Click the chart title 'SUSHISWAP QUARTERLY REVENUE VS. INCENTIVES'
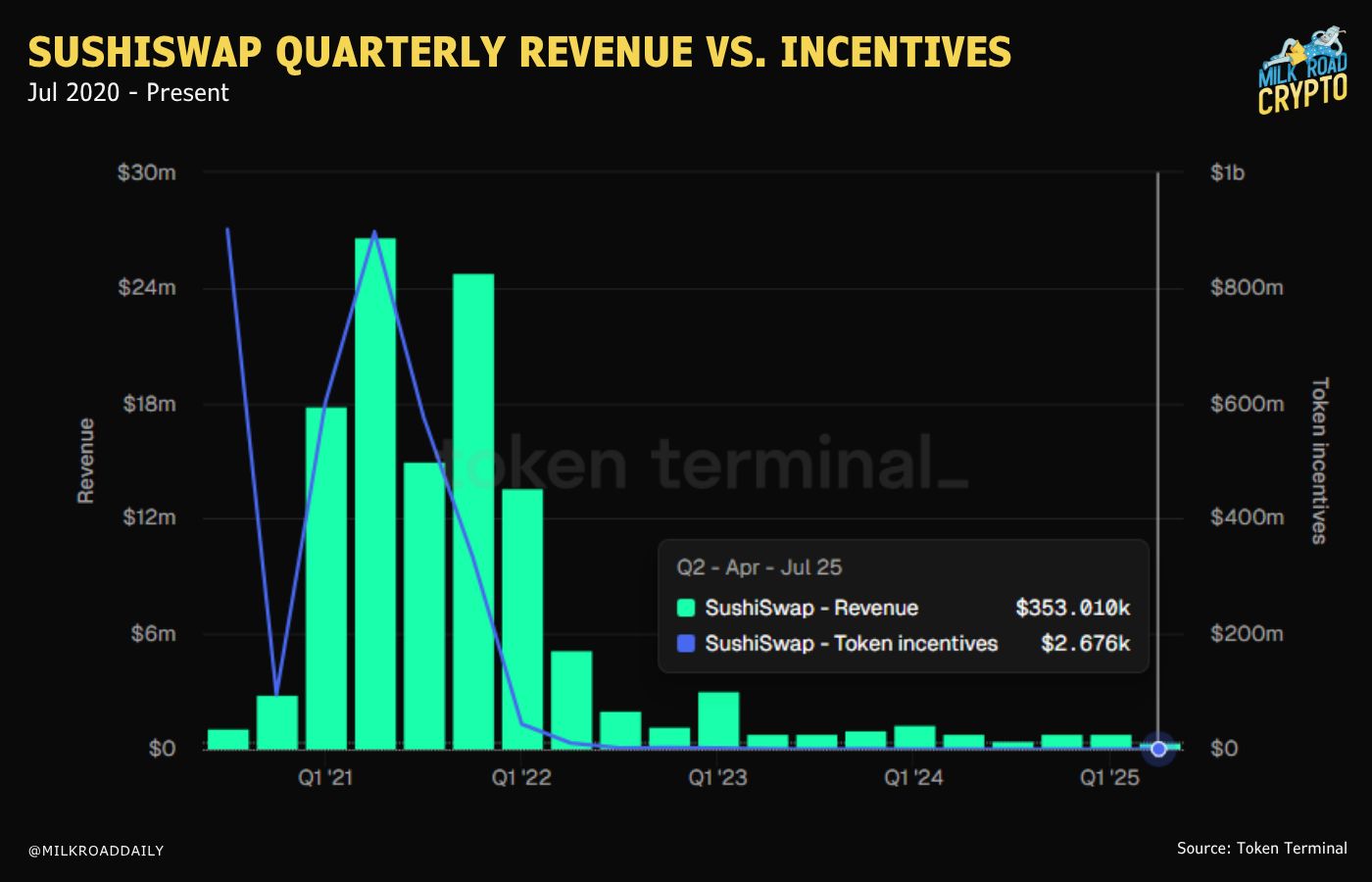 [519, 52]
